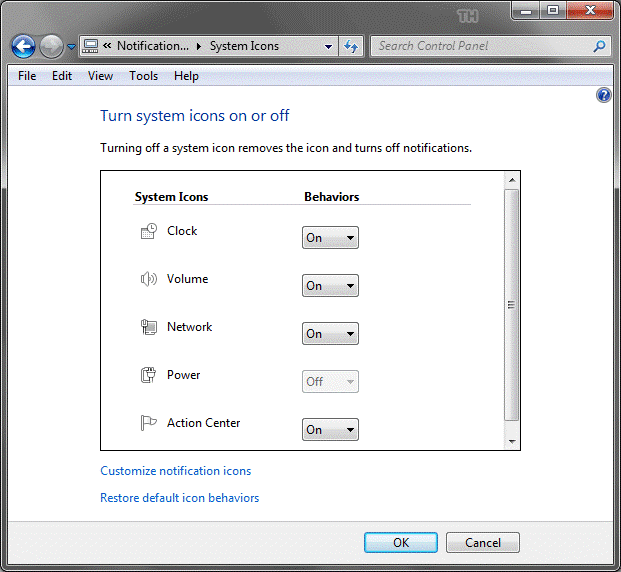Confirm changes with the OK button

[x=401, y=542]
